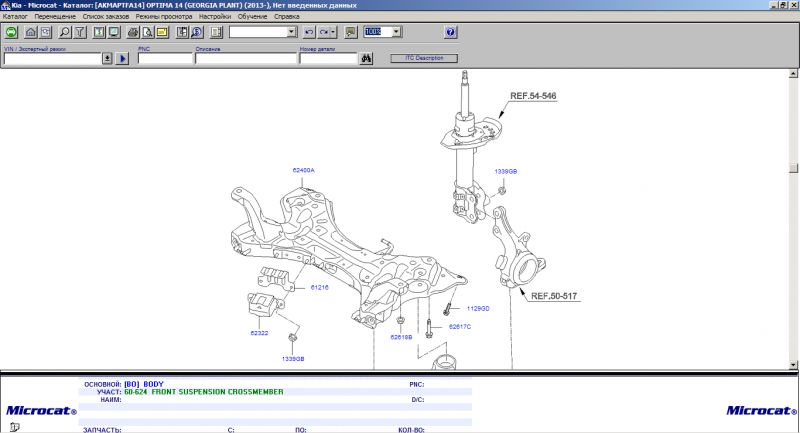This screenshot has height=433, width=800.
Task: Click the VIN / Экспертный режим input field
Action: point(53,59)
